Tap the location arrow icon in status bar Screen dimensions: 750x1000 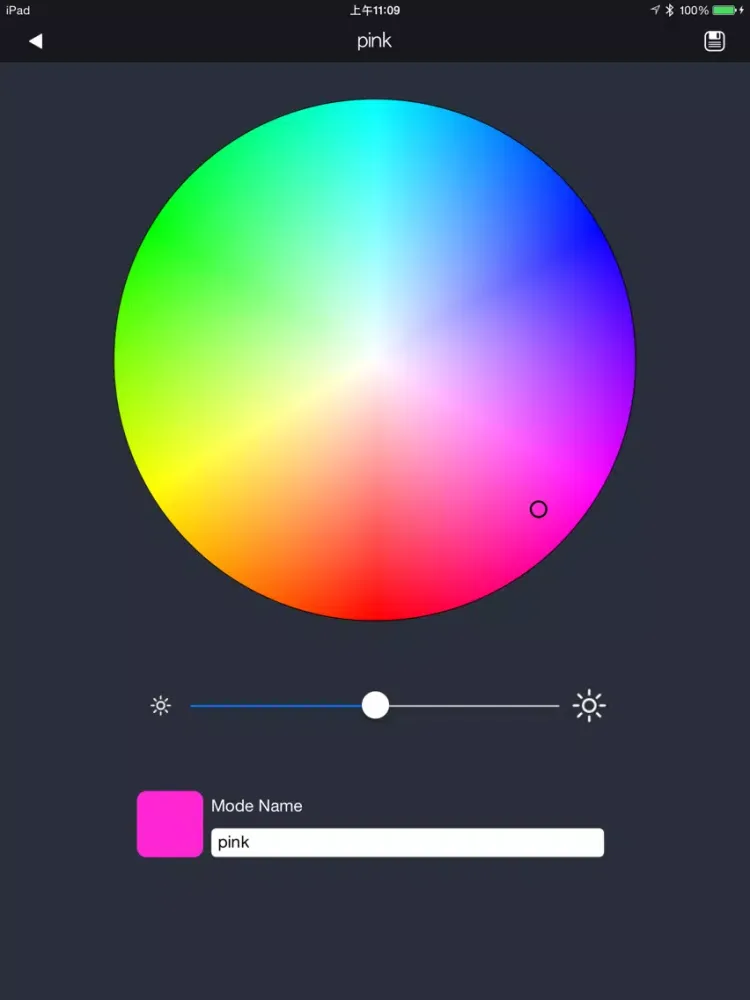coord(655,10)
